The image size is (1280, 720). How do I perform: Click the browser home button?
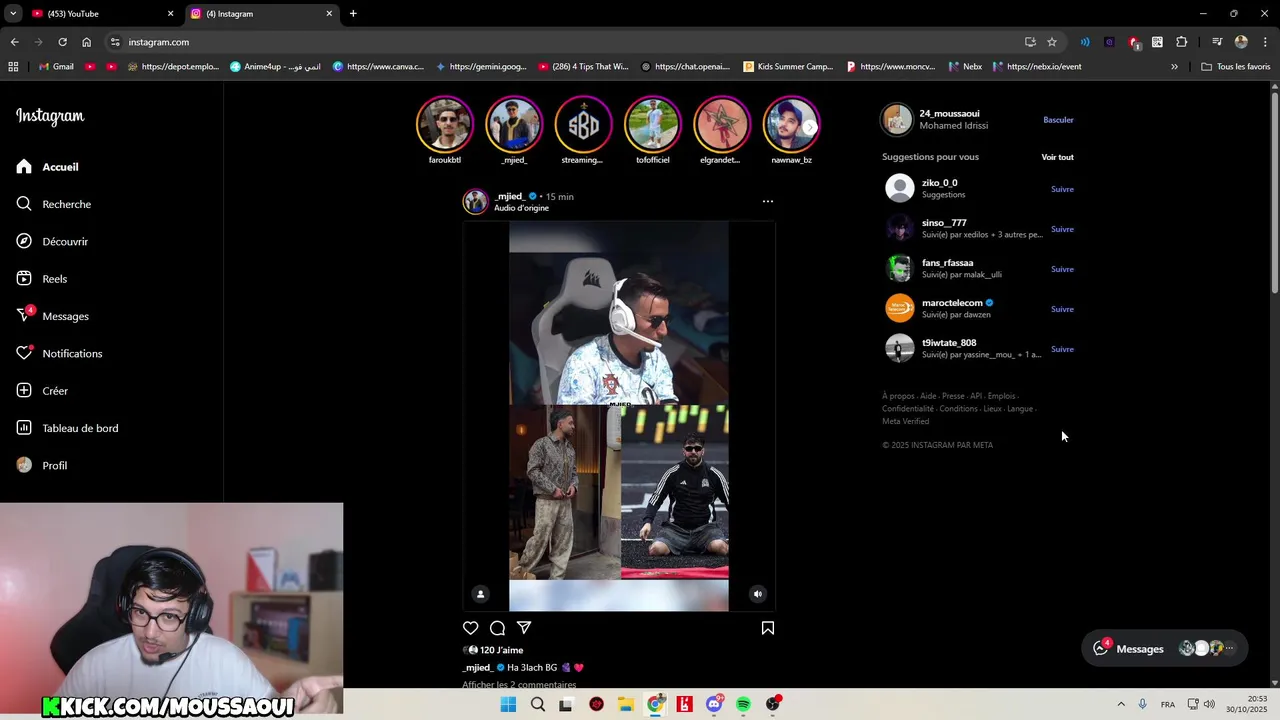(86, 42)
